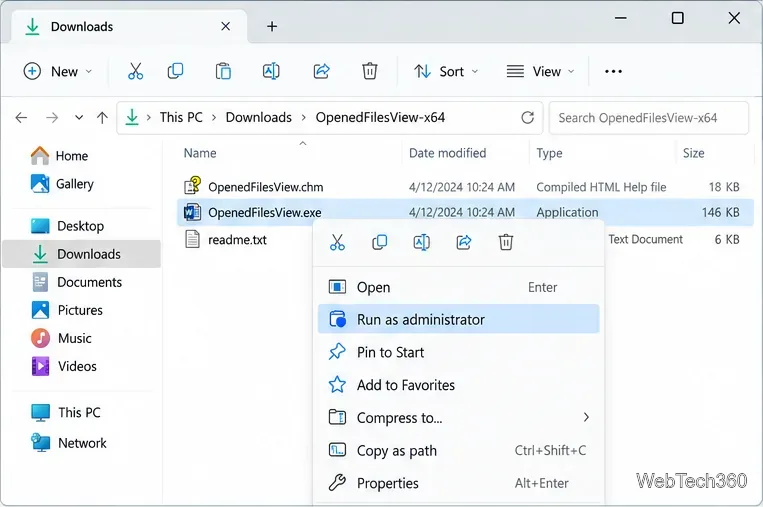
Task: Select the OpenedFilesView.chm file name
Action: [x=266, y=187]
